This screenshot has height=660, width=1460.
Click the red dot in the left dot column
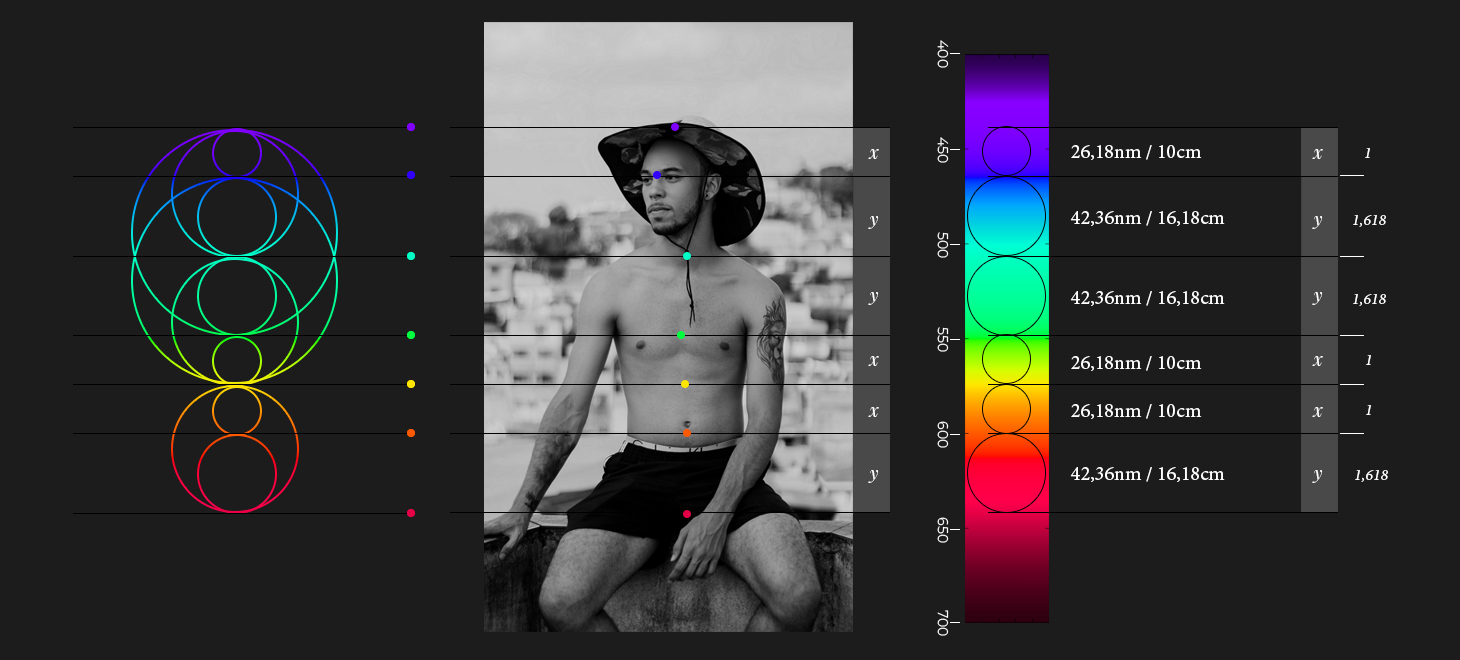pyautogui.click(x=411, y=513)
